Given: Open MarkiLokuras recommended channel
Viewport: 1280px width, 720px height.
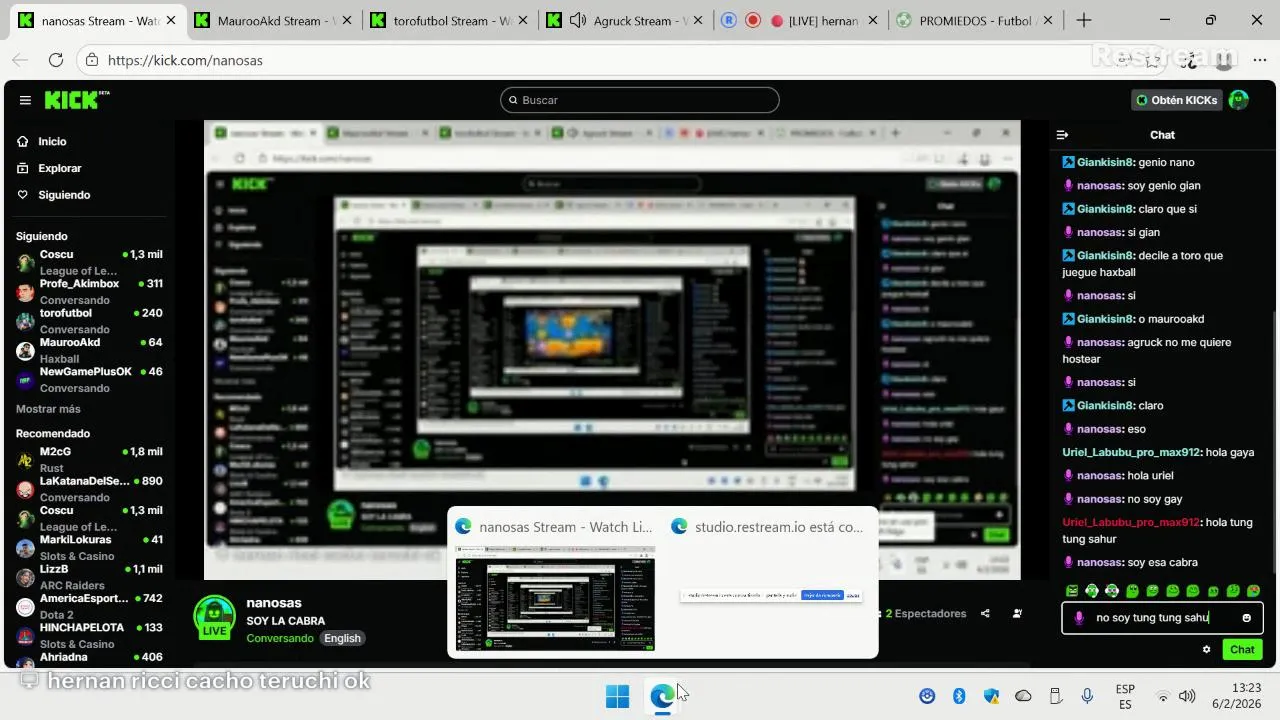Looking at the screenshot, I should [x=88, y=547].
